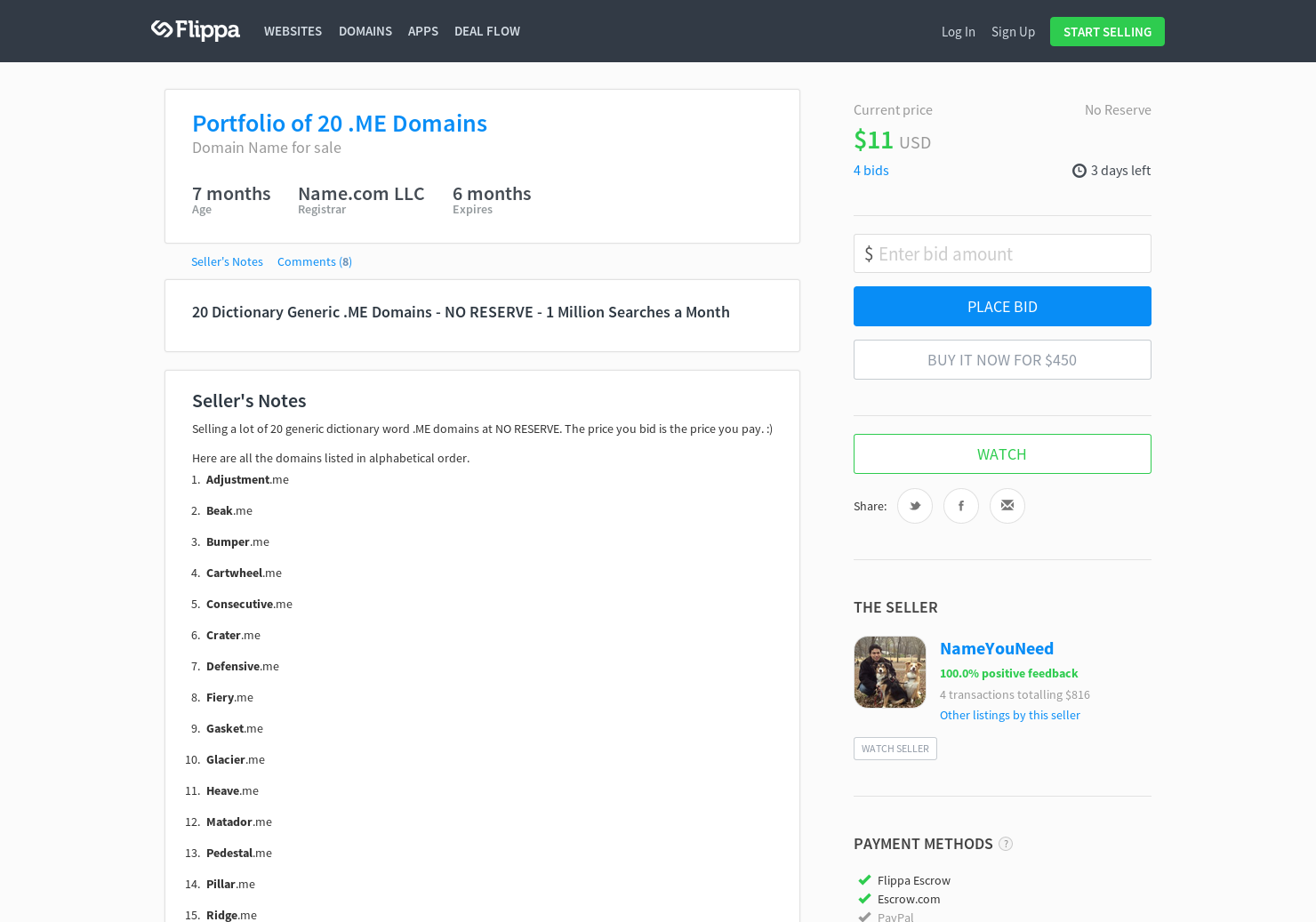Click the Start Selling button
1316x922 pixels.
click(1107, 31)
